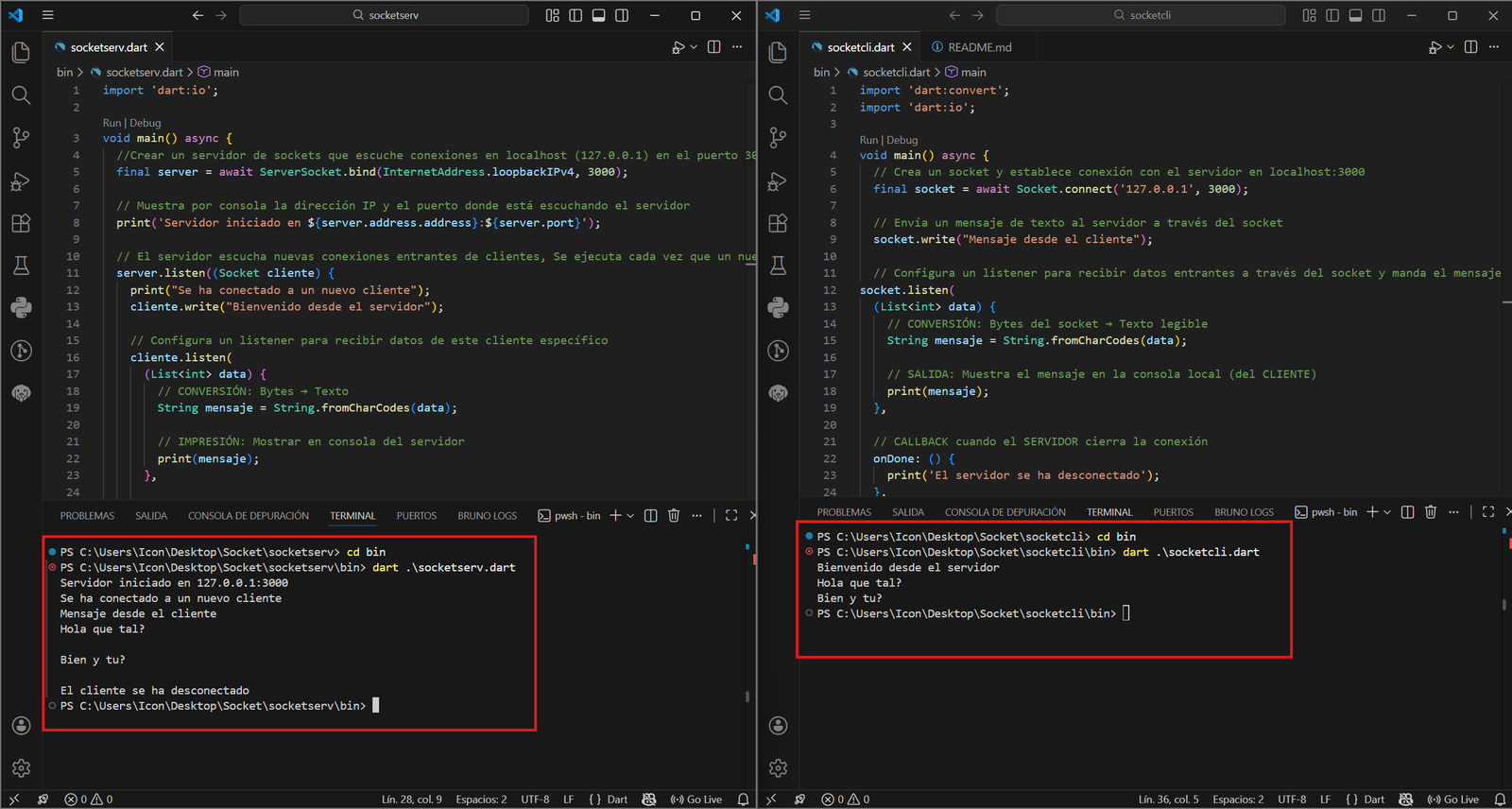Screen dimensions: 1512x809
Task: Click the socketcli search command box
Action: [1141, 15]
